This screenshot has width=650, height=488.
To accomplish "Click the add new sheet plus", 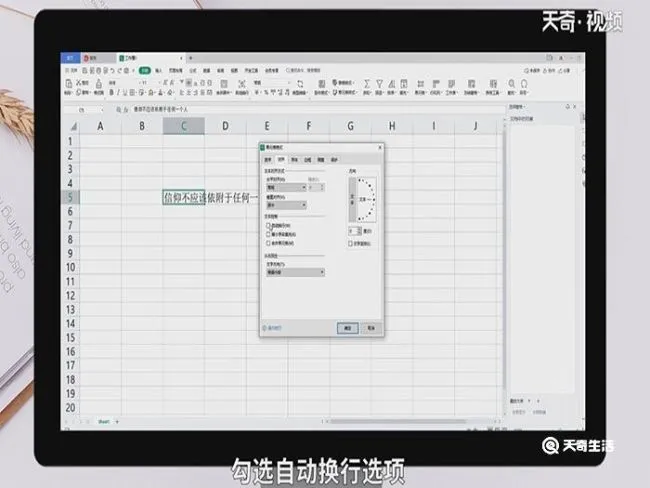I will (117, 422).
